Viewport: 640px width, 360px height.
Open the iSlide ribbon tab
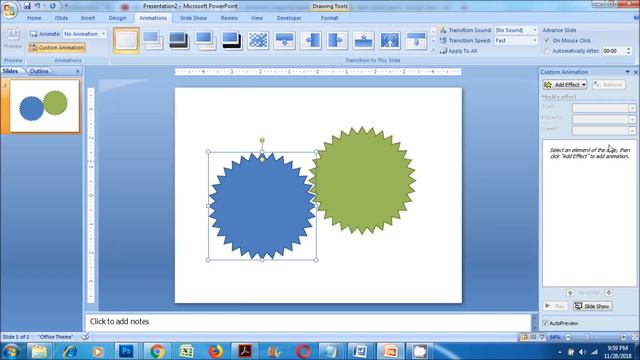(61, 18)
